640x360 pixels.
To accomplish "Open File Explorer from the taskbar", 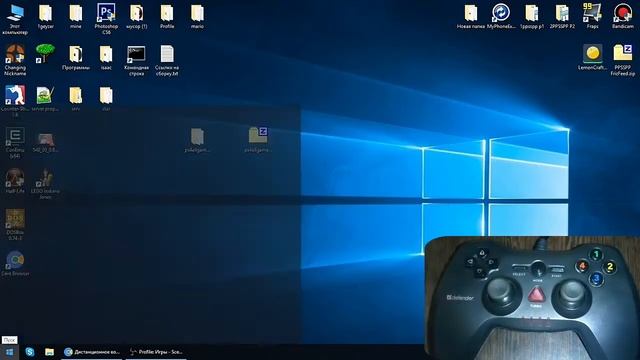I will [x=49, y=352].
